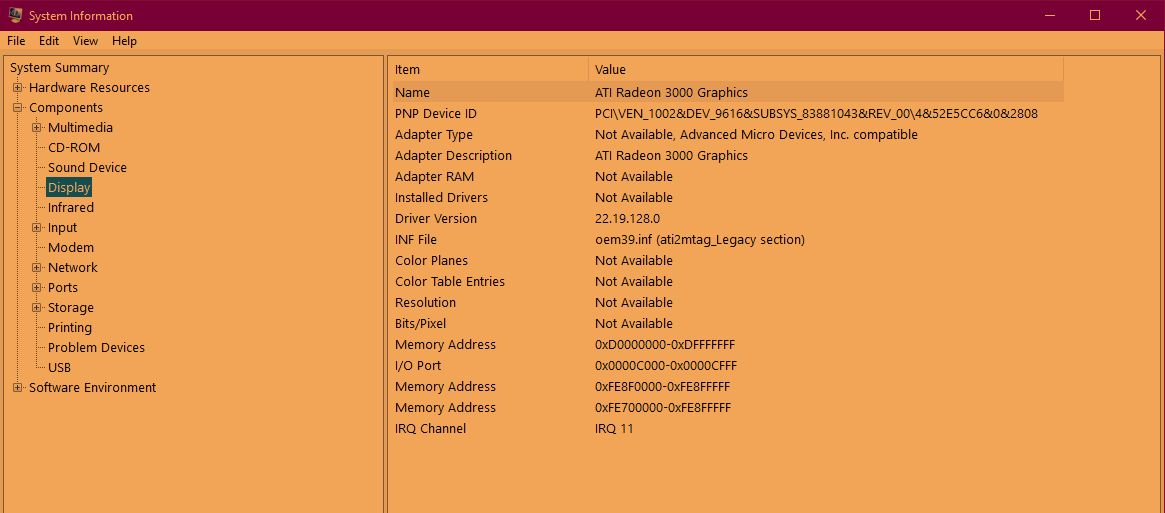This screenshot has height=513, width=1165.
Task: Select the IRQ Channel row
Action: coord(727,428)
